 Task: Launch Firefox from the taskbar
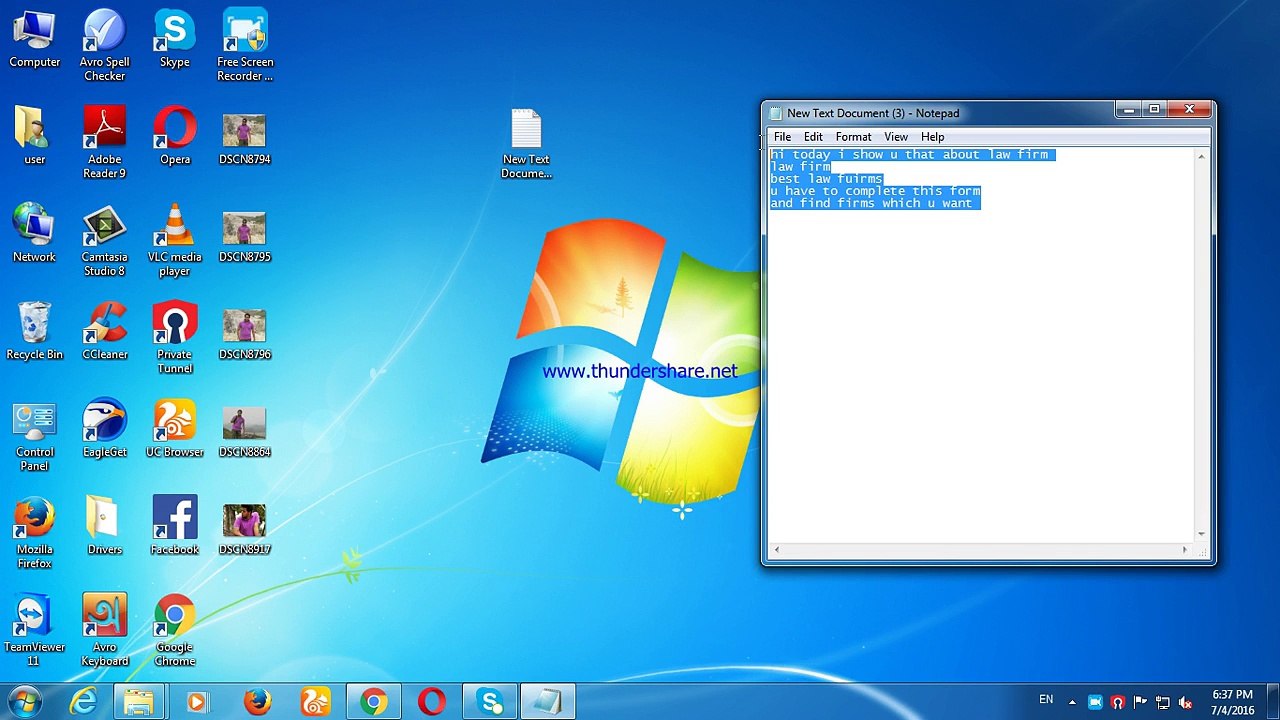click(257, 702)
